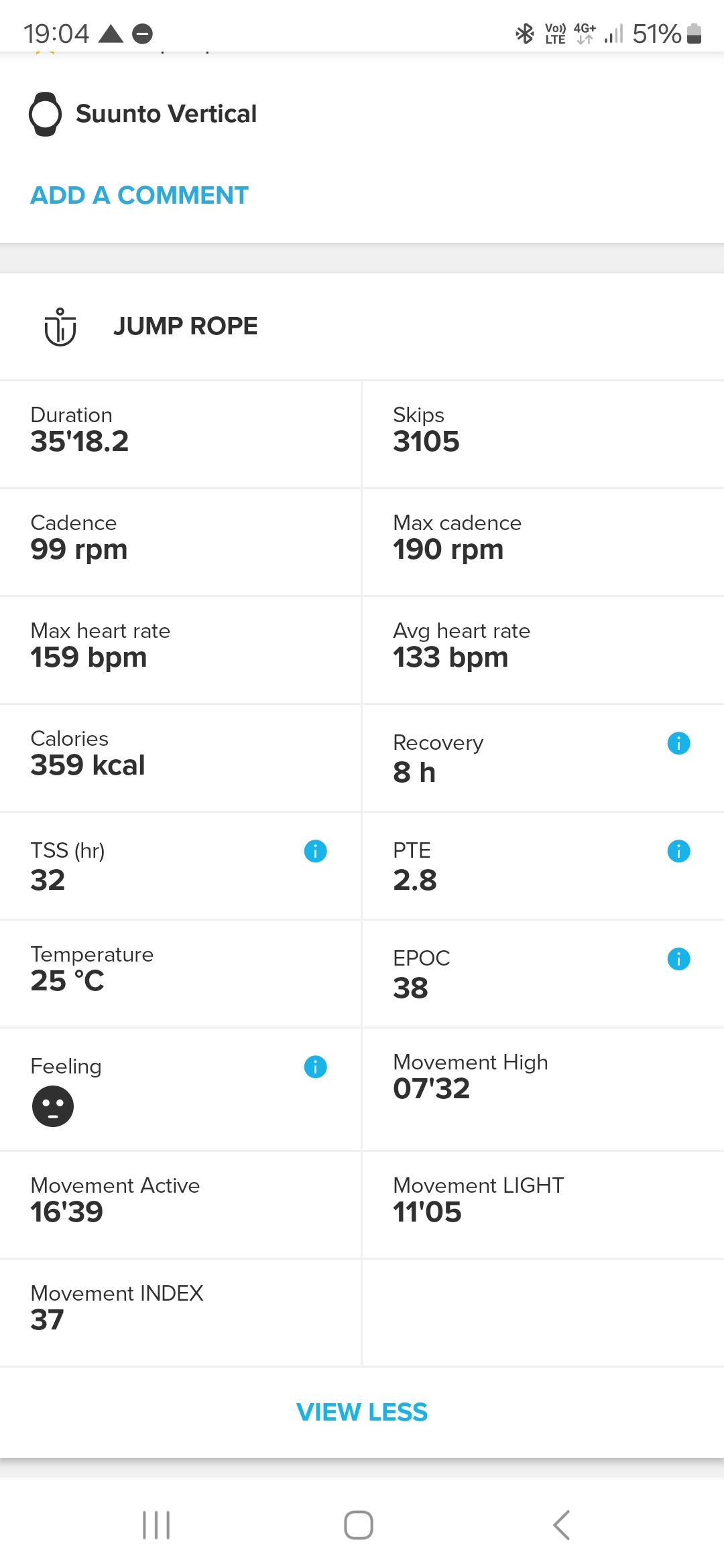The image size is (724, 1568).
Task: Select the Skips 3105 value
Action: point(426,441)
